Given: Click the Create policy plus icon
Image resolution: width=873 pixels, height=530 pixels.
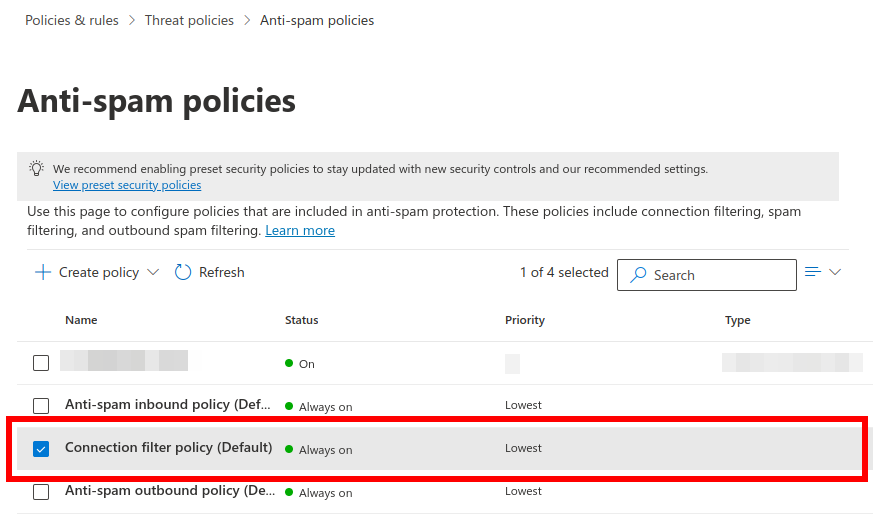Looking at the screenshot, I should pyautogui.click(x=43, y=272).
